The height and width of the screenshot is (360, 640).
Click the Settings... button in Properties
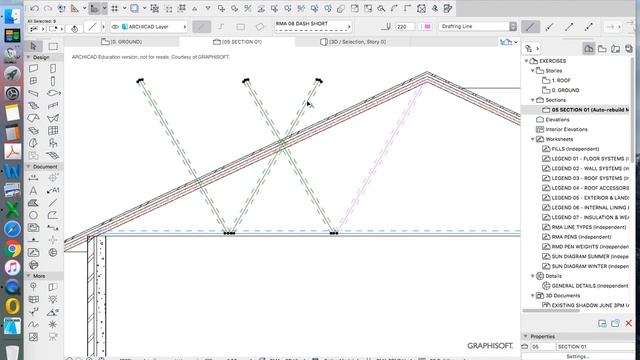pos(577,356)
